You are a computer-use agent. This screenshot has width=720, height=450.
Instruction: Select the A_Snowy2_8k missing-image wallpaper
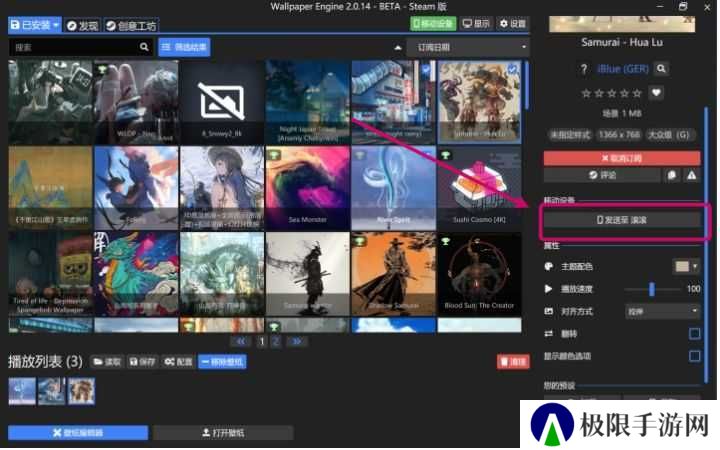coord(222,102)
